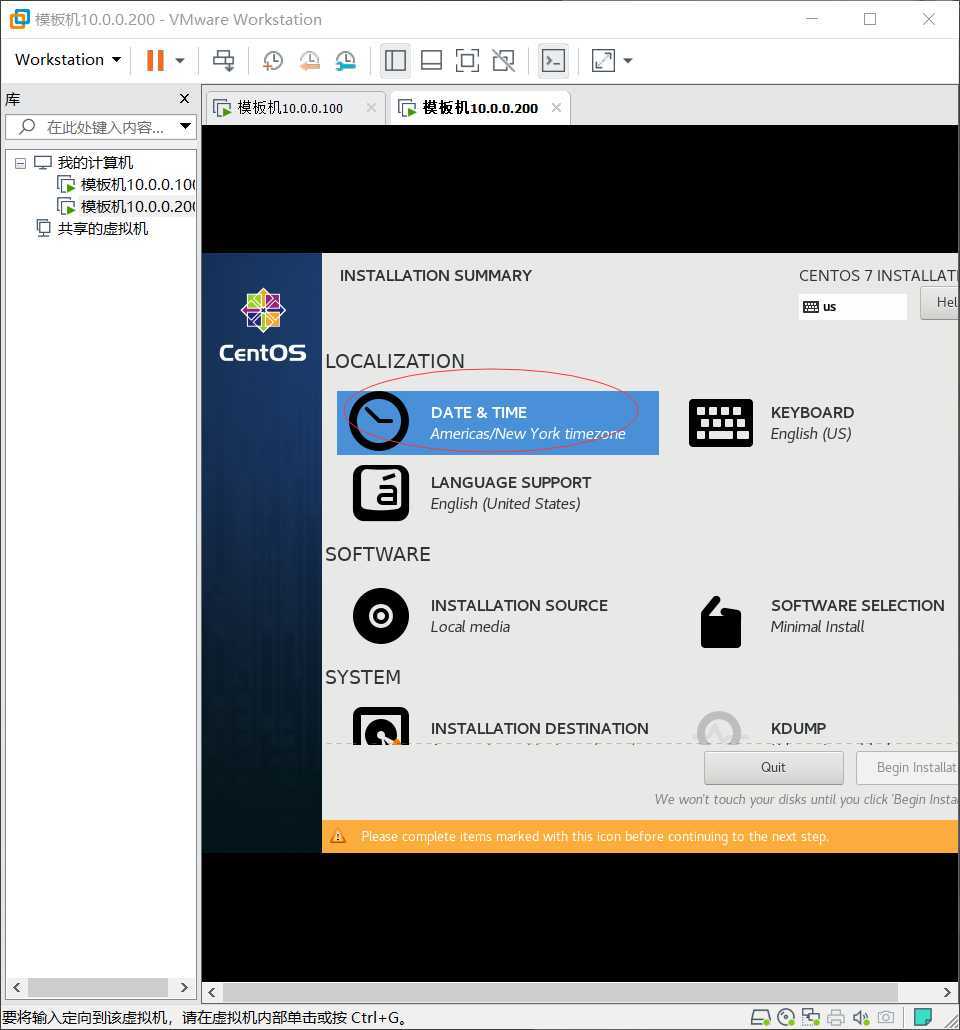Click the 'us' keyboard layout indicator
Viewport: 960px width, 1030px height.
click(852, 307)
